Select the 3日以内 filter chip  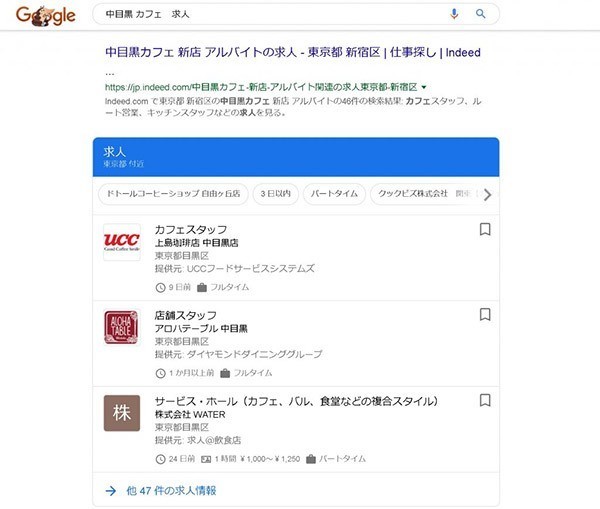pos(276,194)
